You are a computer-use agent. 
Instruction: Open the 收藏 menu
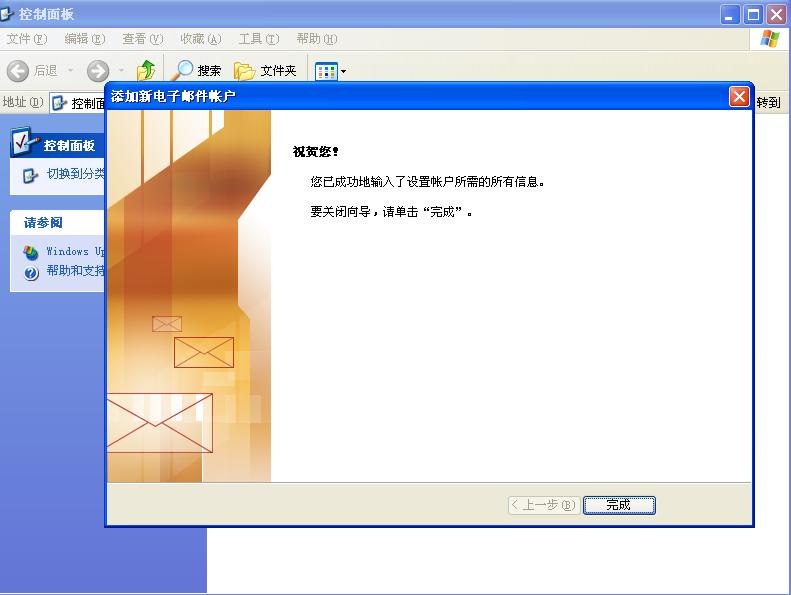point(200,39)
